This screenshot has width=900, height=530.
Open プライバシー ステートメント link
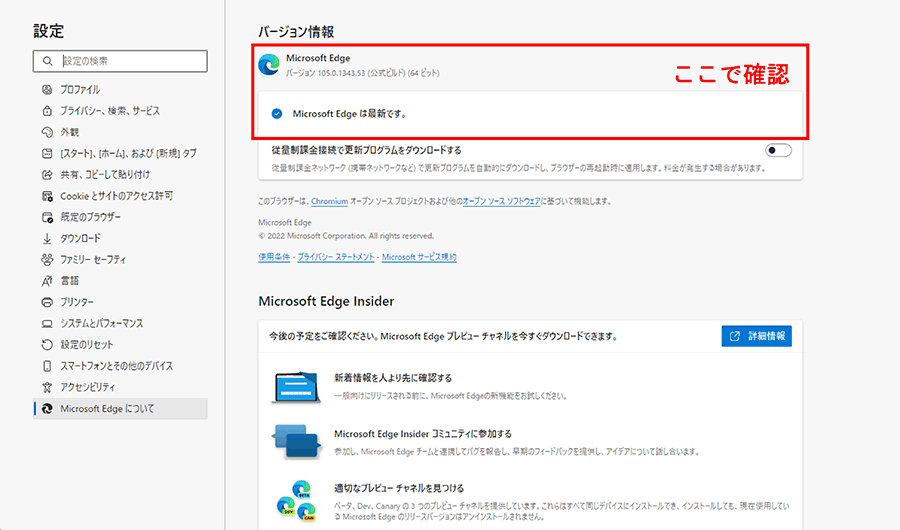336,257
